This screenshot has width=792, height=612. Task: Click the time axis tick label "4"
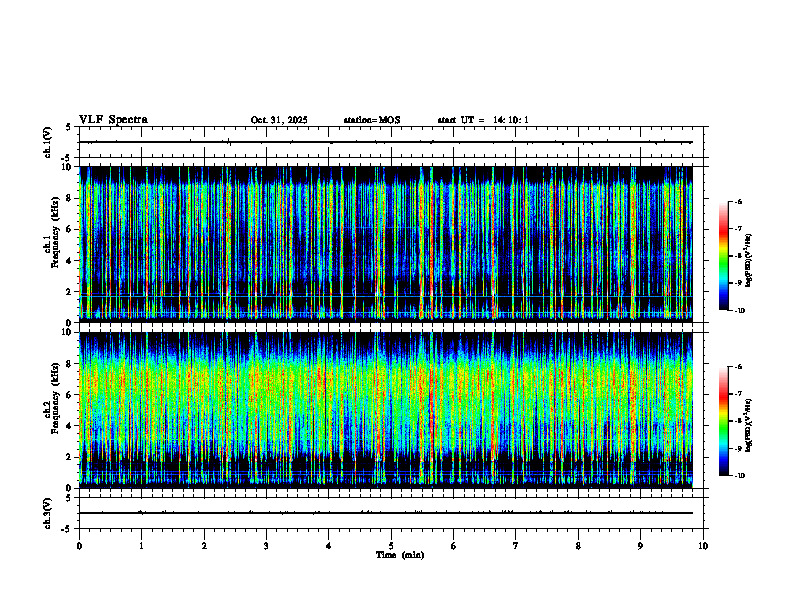pyautogui.click(x=329, y=546)
